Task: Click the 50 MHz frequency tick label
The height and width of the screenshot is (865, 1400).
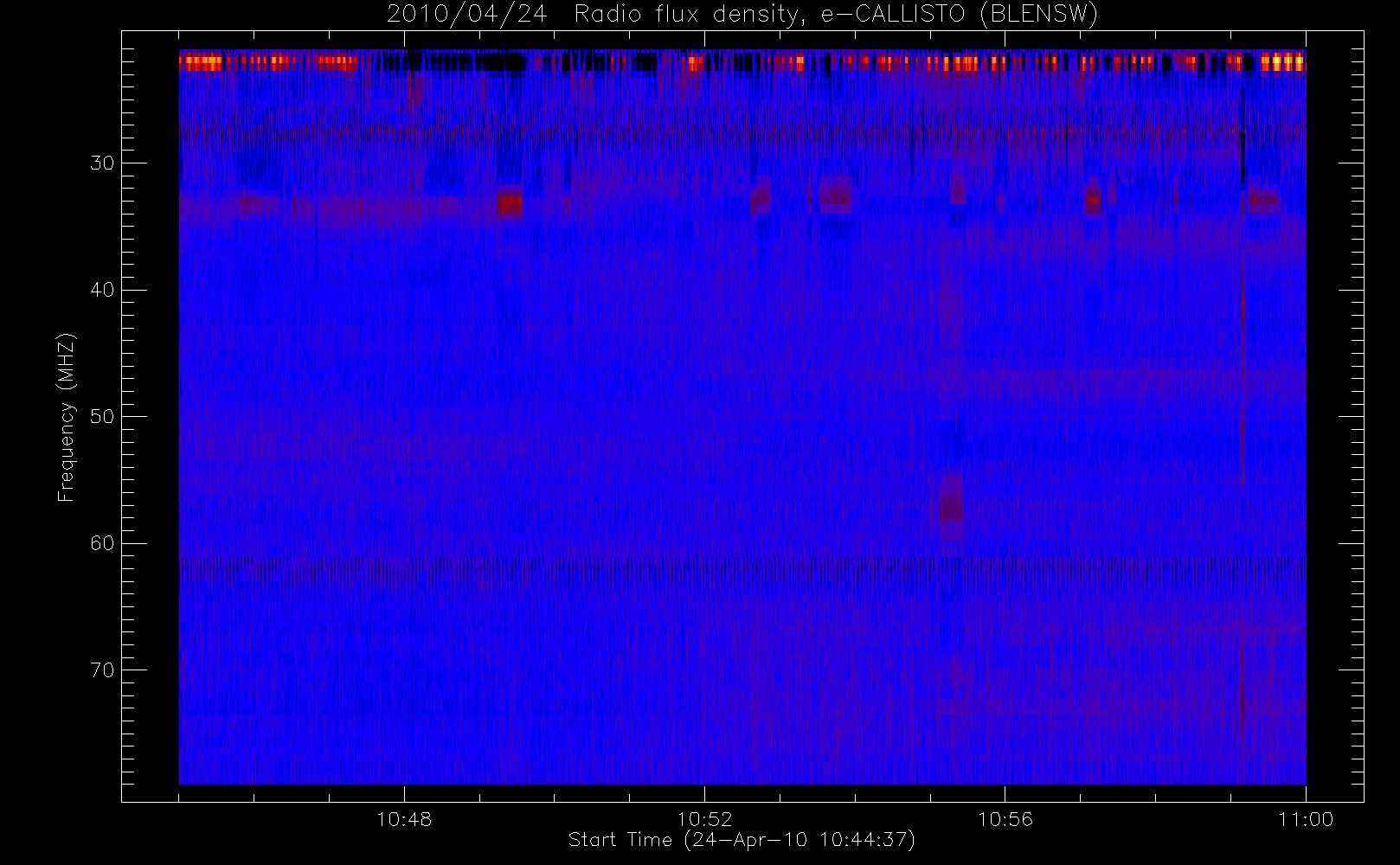Action: point(102,416)
